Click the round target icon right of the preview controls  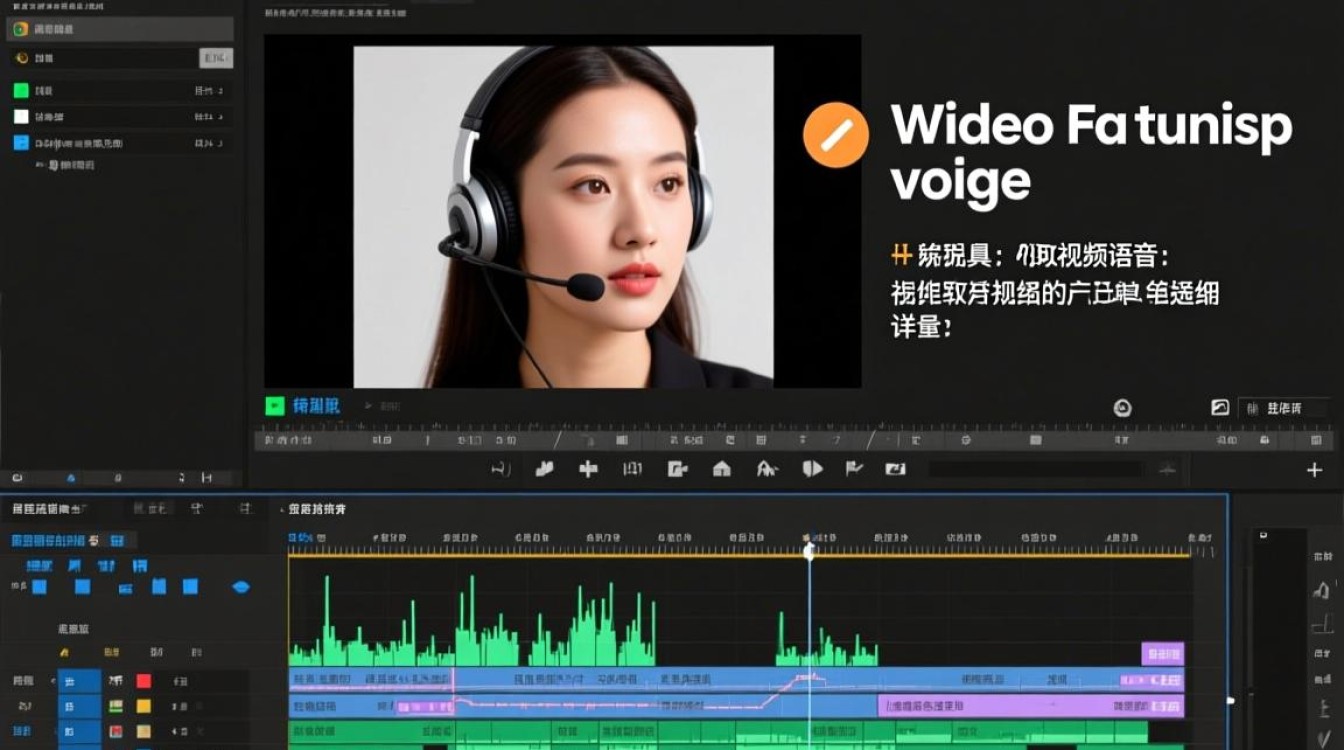click(x=1122, y=408)
